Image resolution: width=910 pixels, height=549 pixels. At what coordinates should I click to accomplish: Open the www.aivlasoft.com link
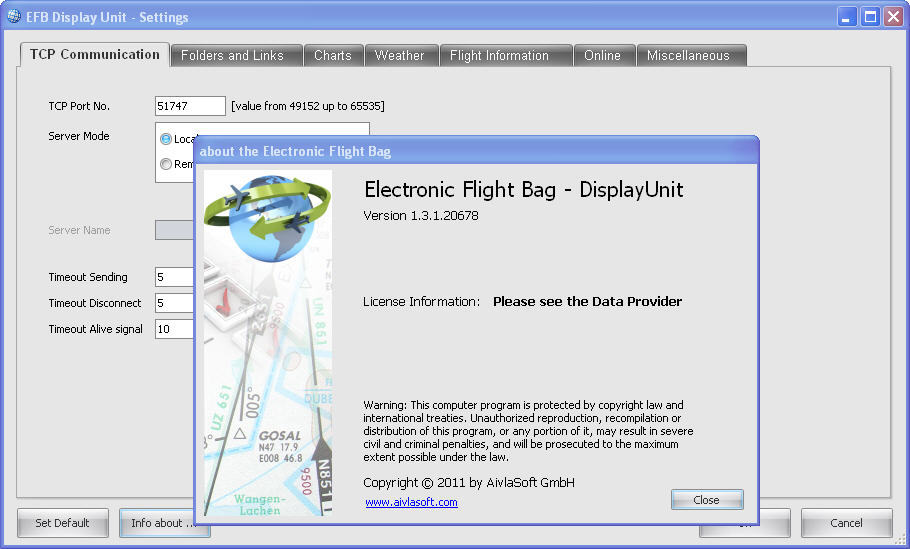click(x=411, y=502)
